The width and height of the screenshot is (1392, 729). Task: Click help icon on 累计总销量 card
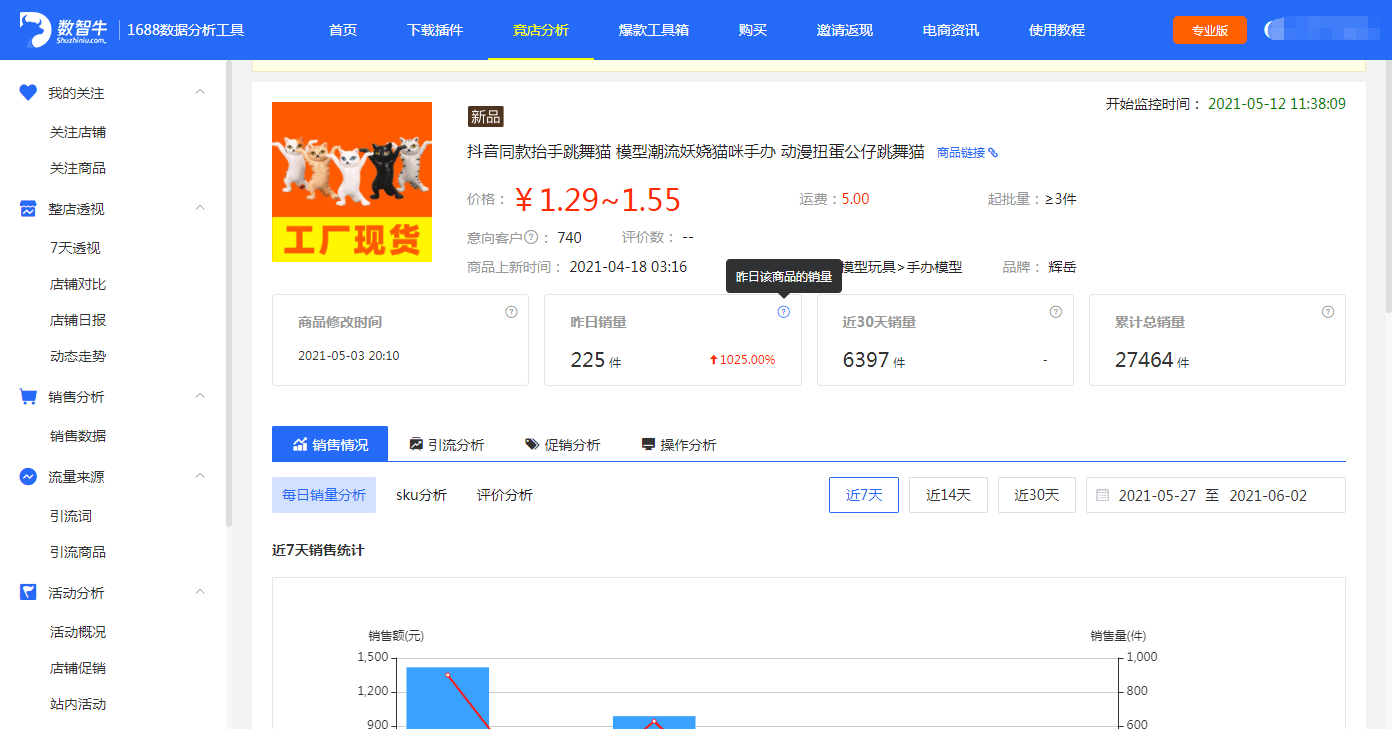[1328, 312]
